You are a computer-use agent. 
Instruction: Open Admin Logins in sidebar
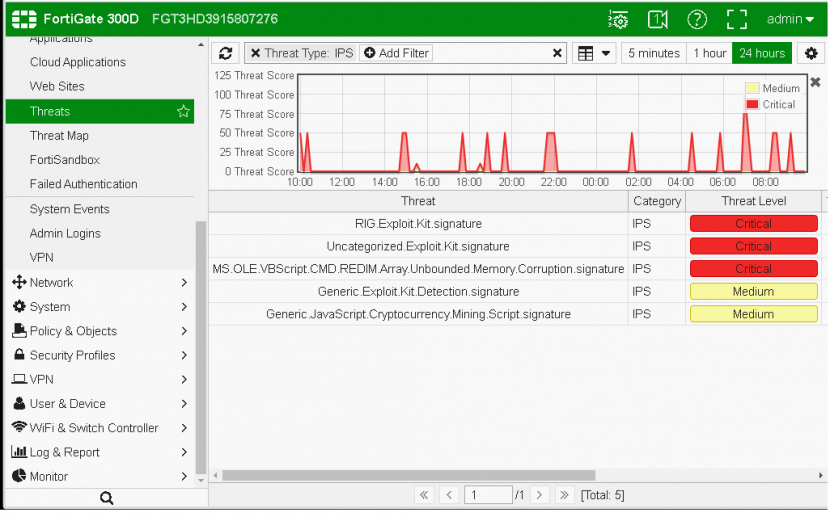coord(65,233)
